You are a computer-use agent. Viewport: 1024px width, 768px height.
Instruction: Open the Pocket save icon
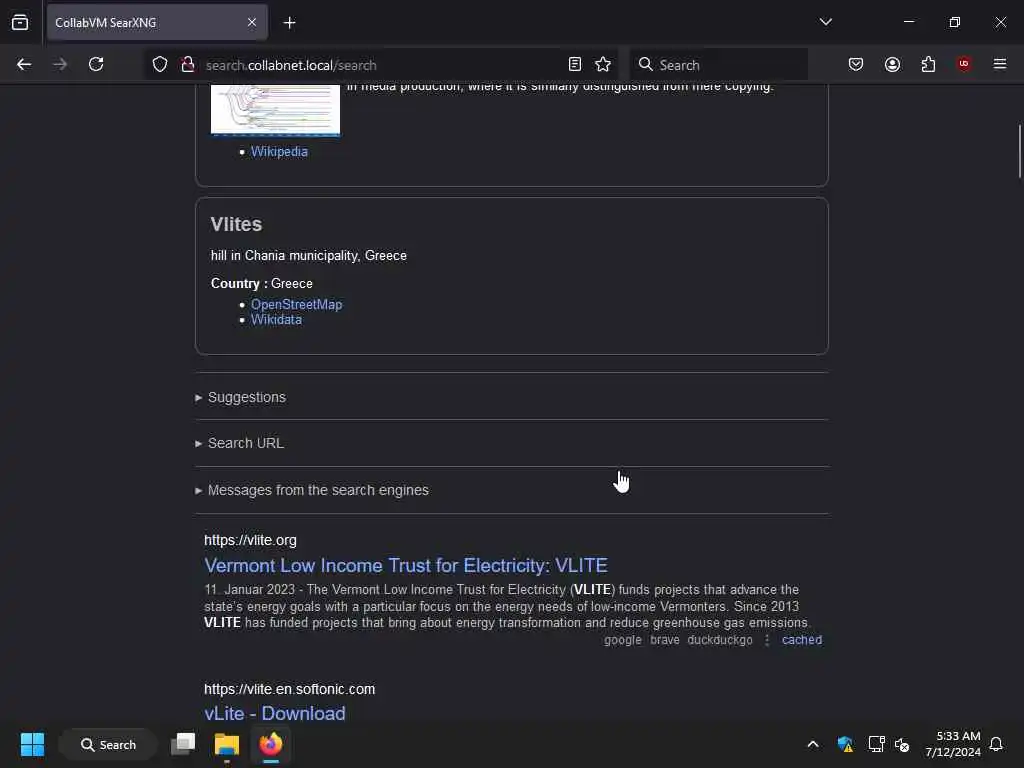[856, 65]
